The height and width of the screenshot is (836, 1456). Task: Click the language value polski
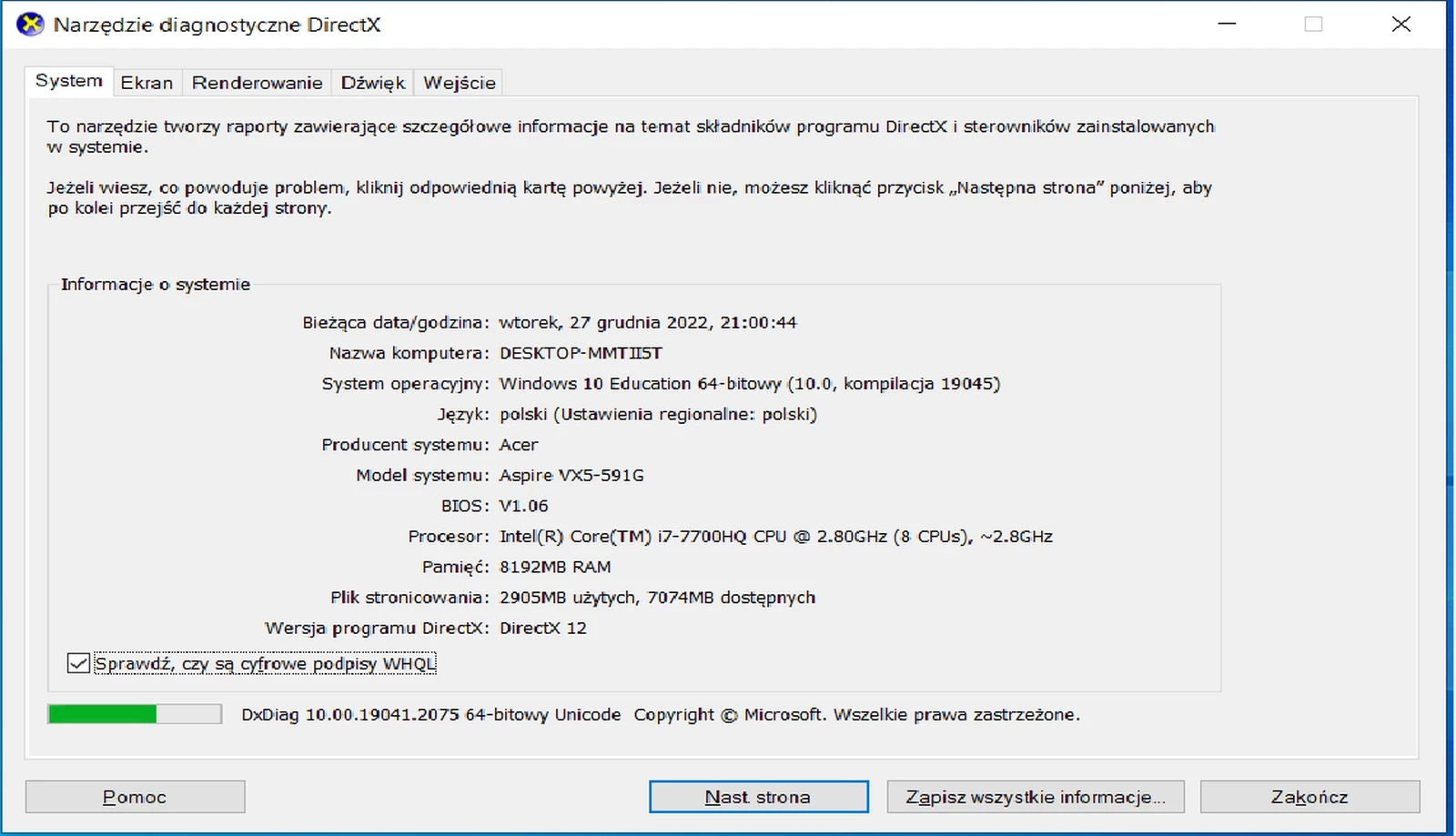(658, 415)
